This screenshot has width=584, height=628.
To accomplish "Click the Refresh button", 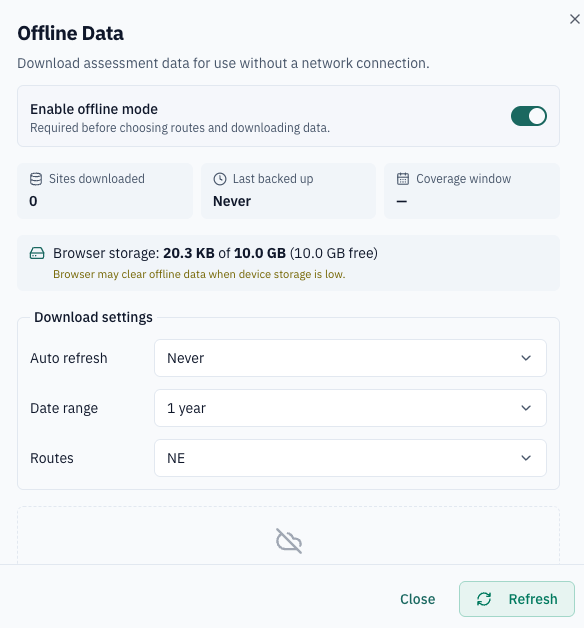I will pyautogui.click(x=517, y=599).
